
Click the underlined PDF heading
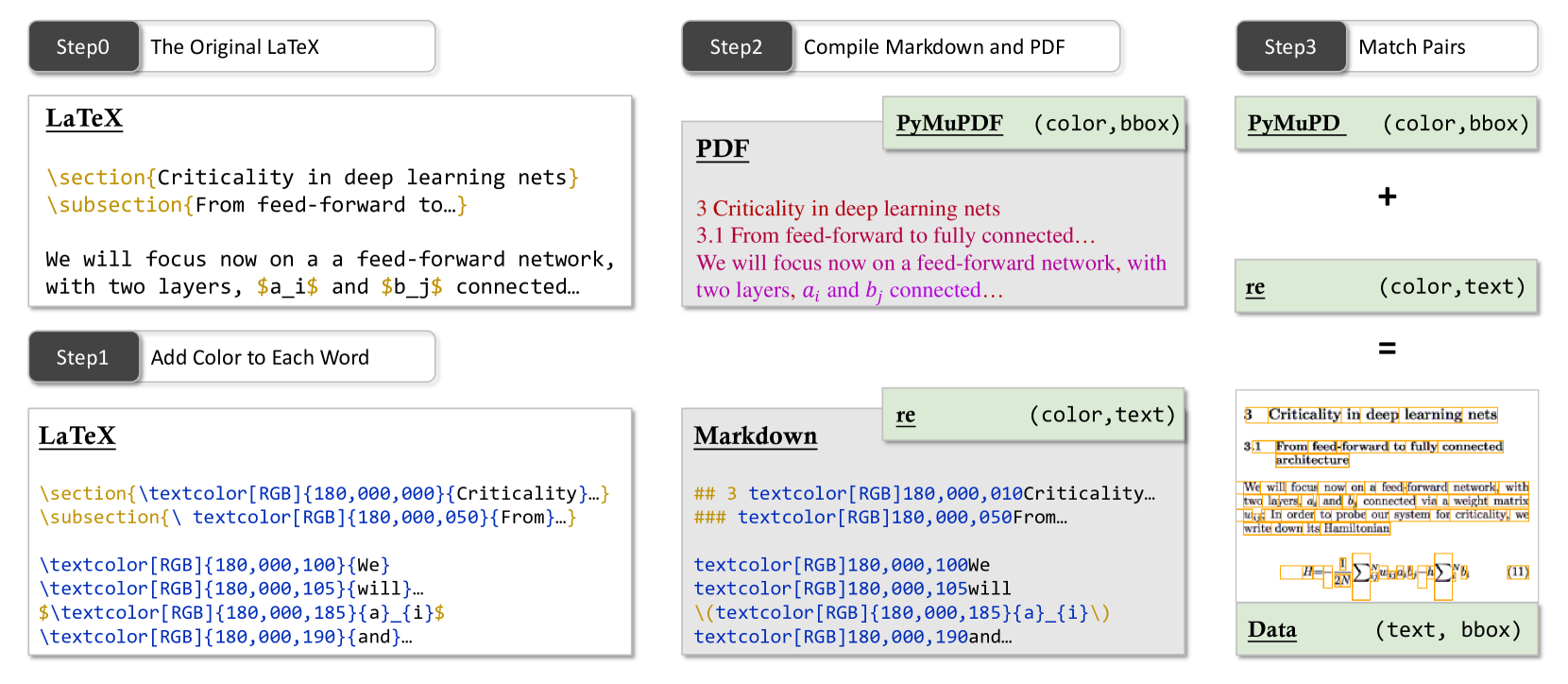click(x=723, y=149)
